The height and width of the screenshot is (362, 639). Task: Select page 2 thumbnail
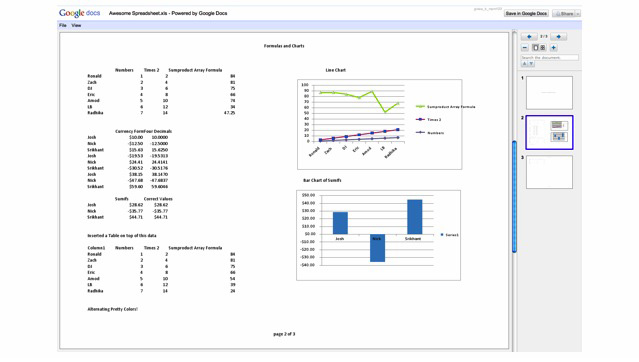click(x=549, y=132)
